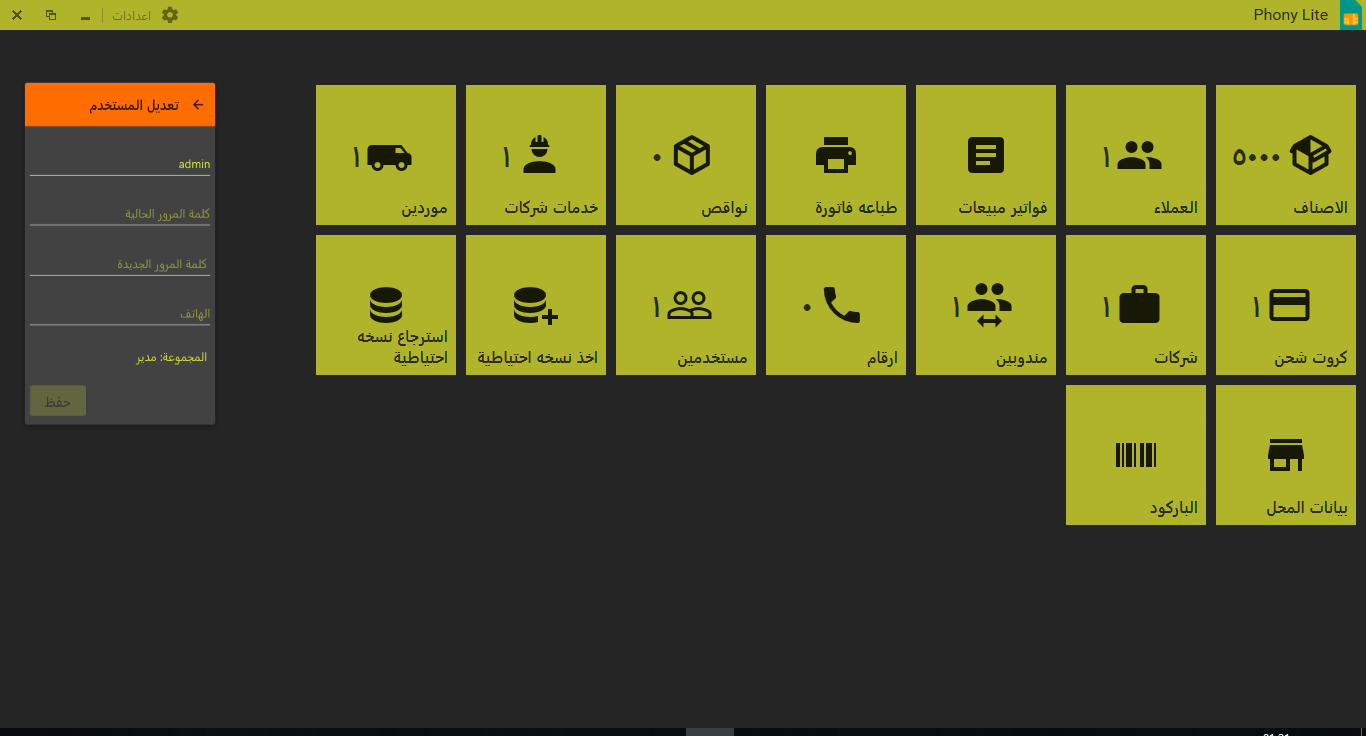
Task: Open the العملاء customers people icon
Action: click(1139, 155)
